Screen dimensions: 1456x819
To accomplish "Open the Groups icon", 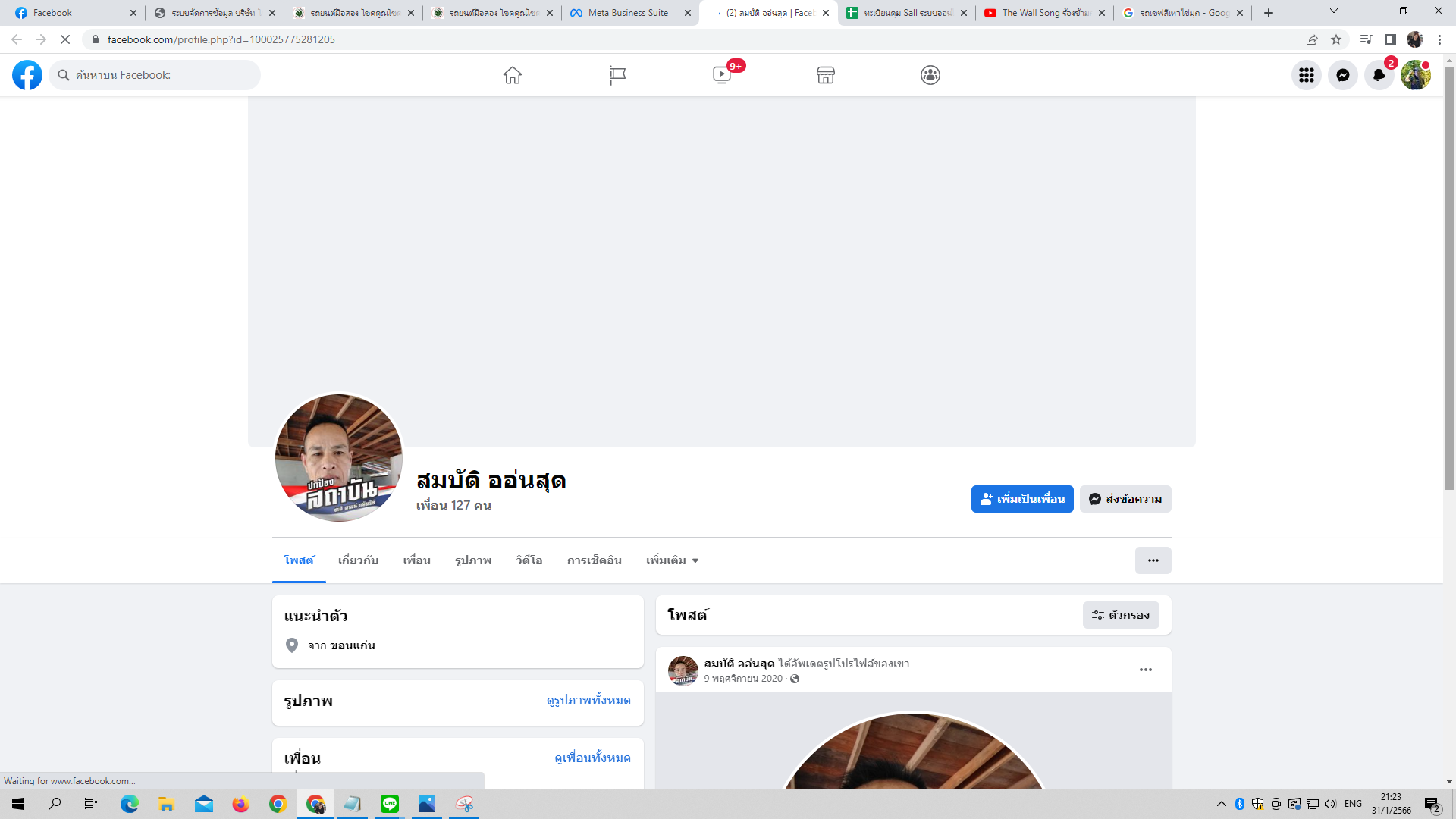I will pyautogui.click(x=930, y=75).
